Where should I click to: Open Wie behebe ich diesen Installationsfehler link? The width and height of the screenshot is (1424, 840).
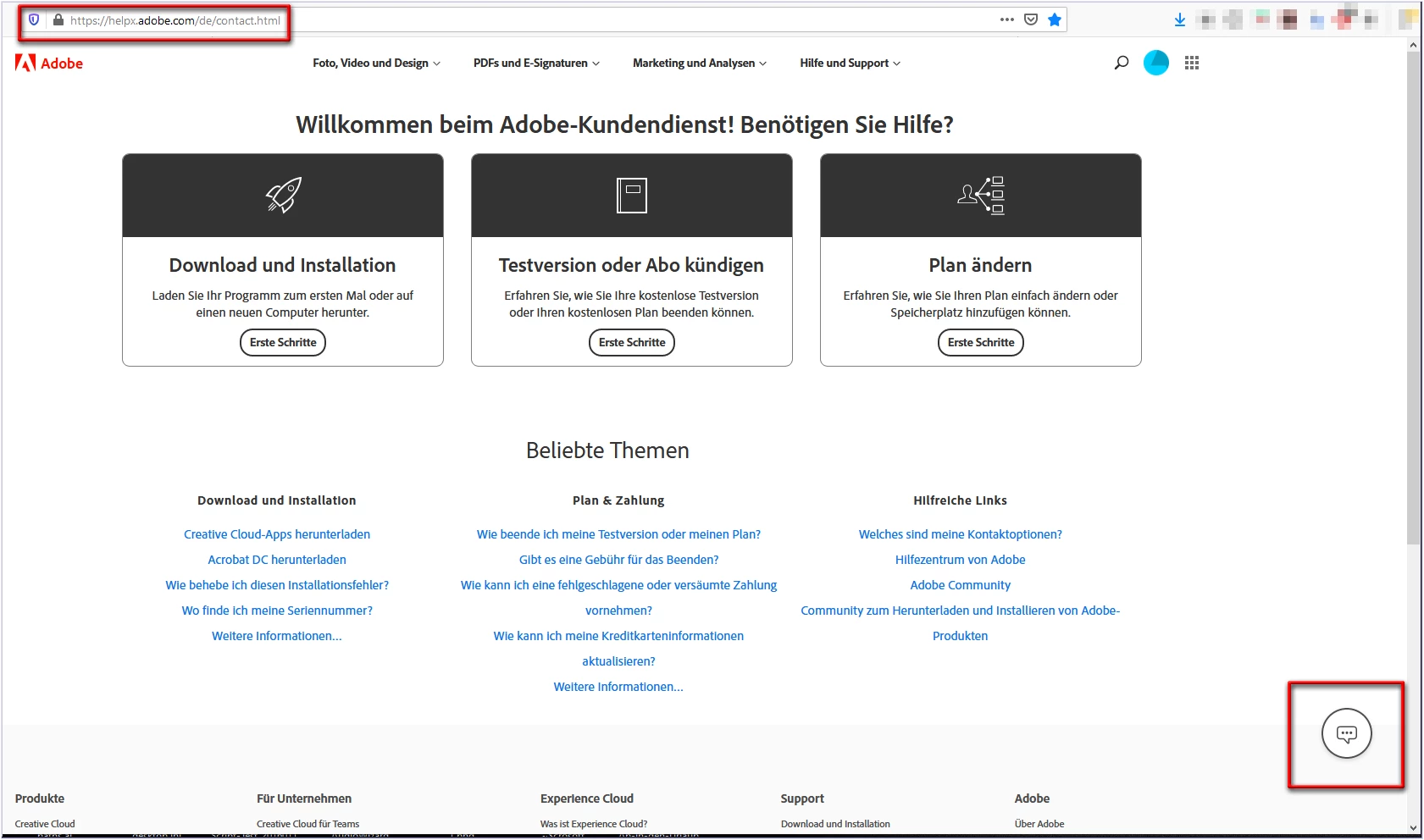[x=277, y=585]
